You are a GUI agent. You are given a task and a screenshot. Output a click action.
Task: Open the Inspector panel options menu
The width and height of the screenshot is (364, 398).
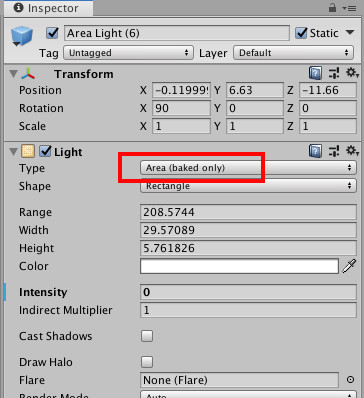(x=349, y=8)
